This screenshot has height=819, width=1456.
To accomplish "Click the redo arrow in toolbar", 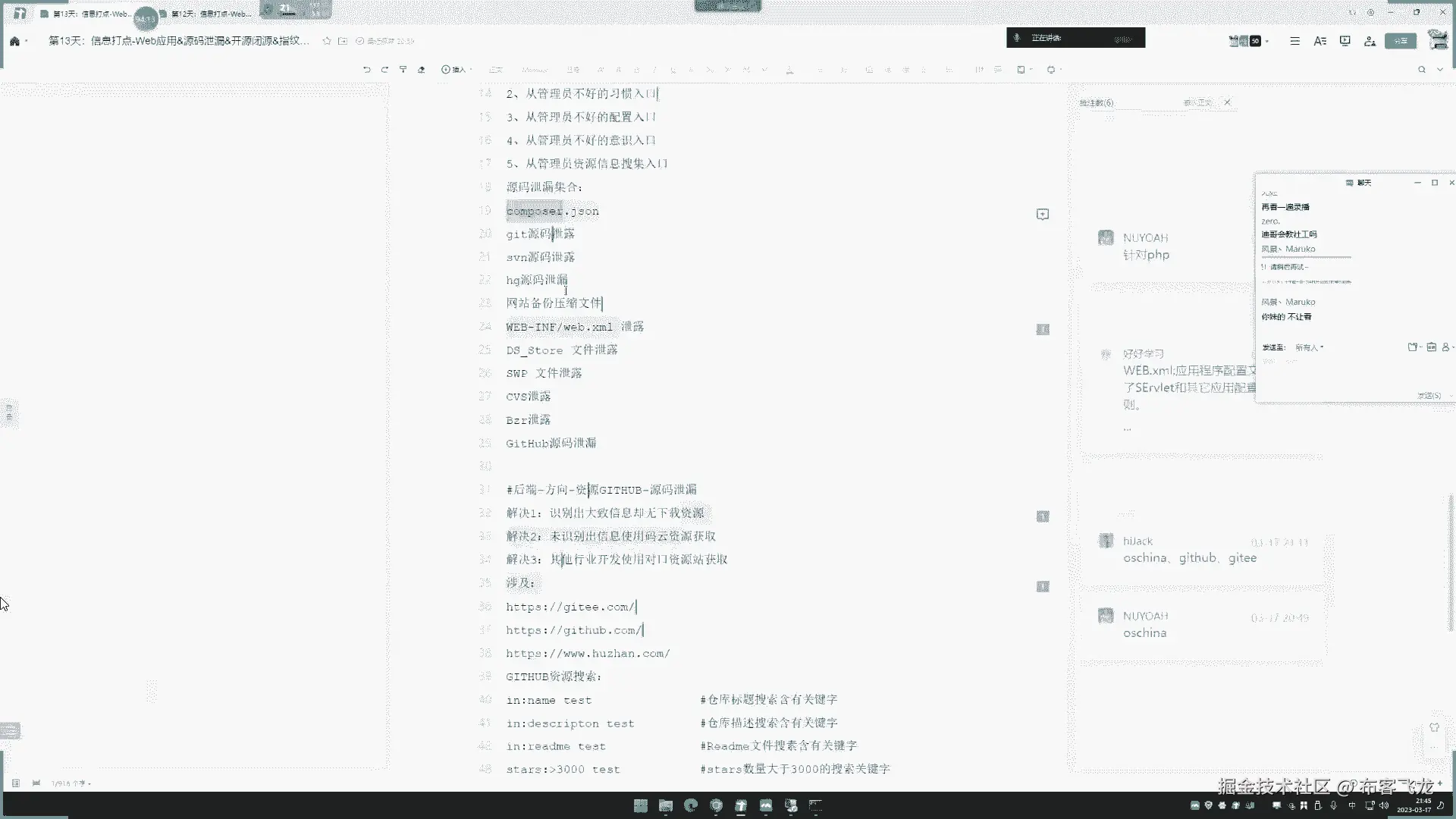I will [384, 69].
